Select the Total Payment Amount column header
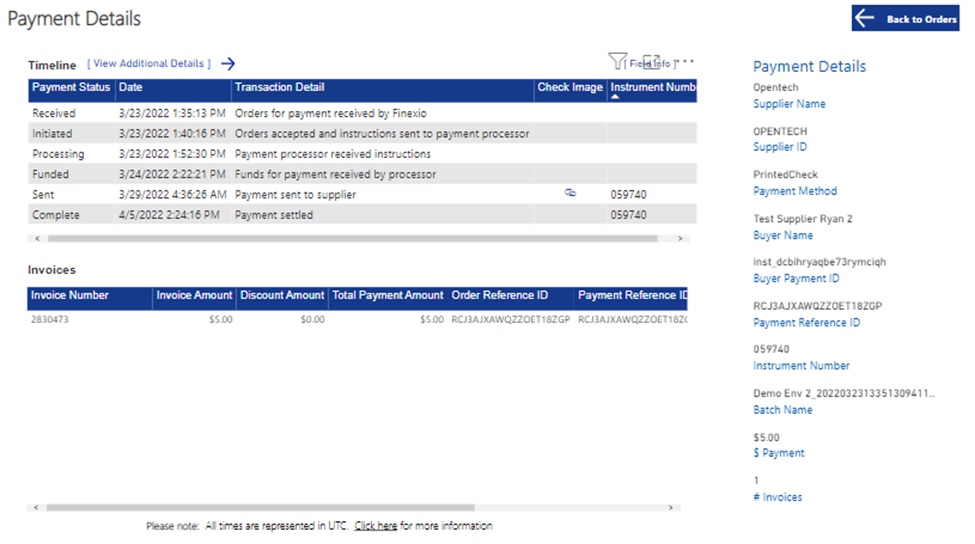 coord(387,296)
